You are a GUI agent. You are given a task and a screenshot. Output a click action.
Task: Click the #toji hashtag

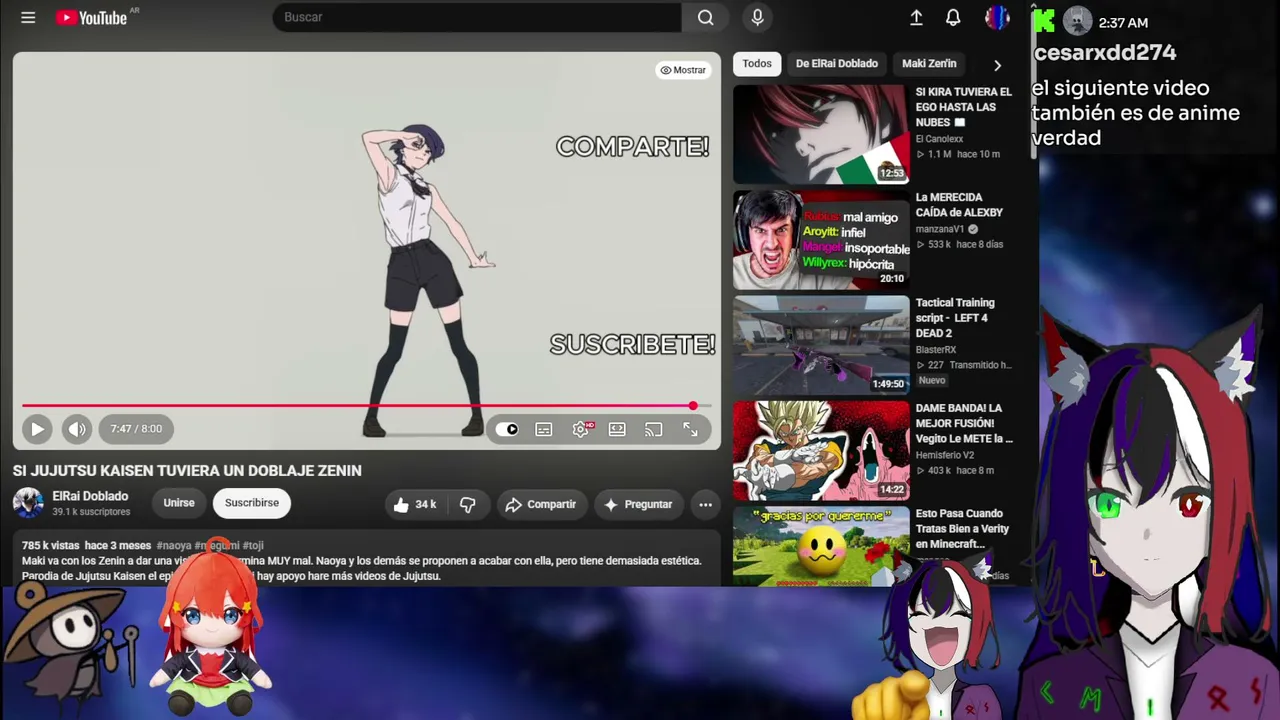pos(253,546)
